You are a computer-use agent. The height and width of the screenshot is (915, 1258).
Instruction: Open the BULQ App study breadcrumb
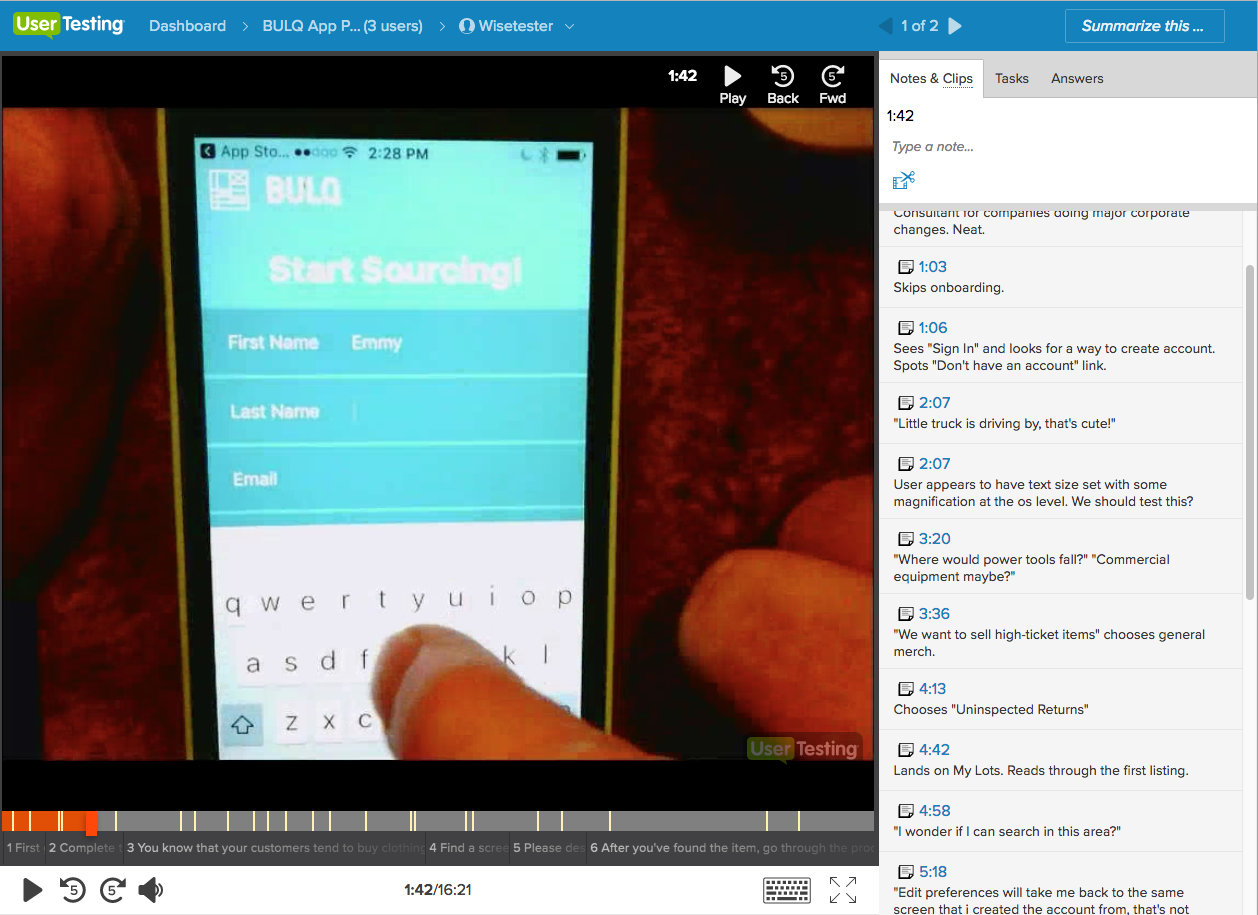[x=342, y=26]
